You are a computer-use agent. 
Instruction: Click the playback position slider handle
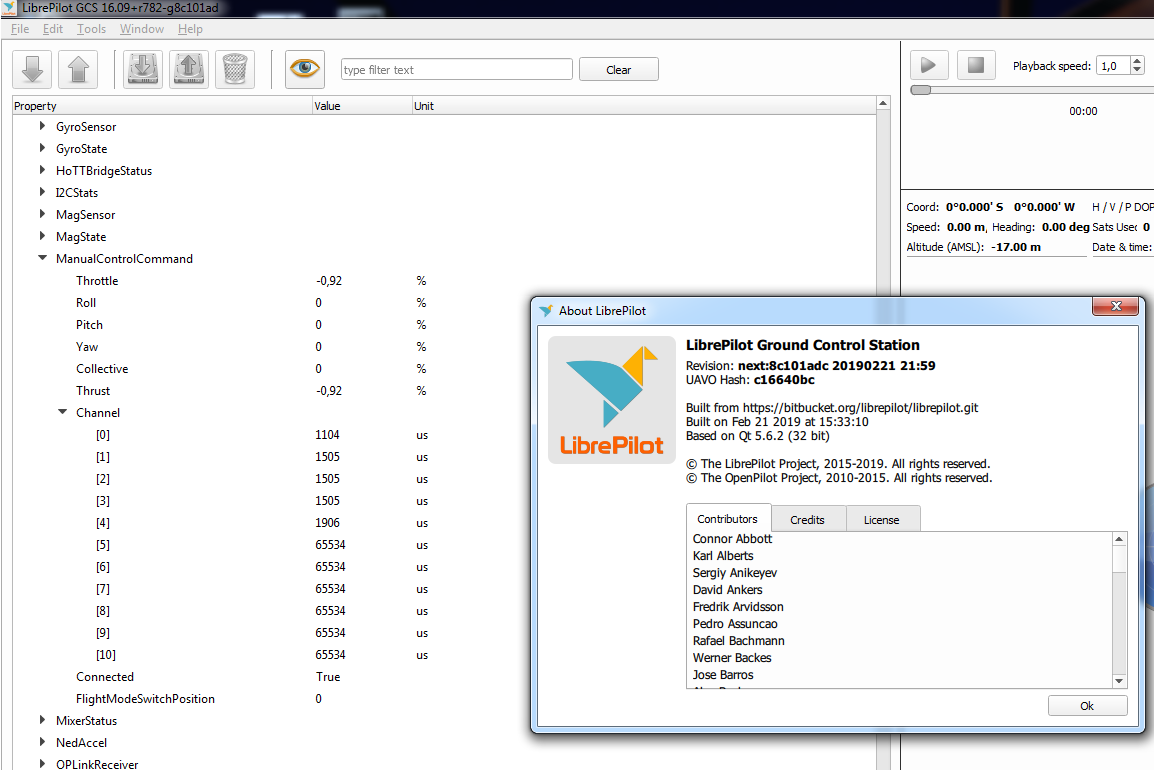coord(921,90)
